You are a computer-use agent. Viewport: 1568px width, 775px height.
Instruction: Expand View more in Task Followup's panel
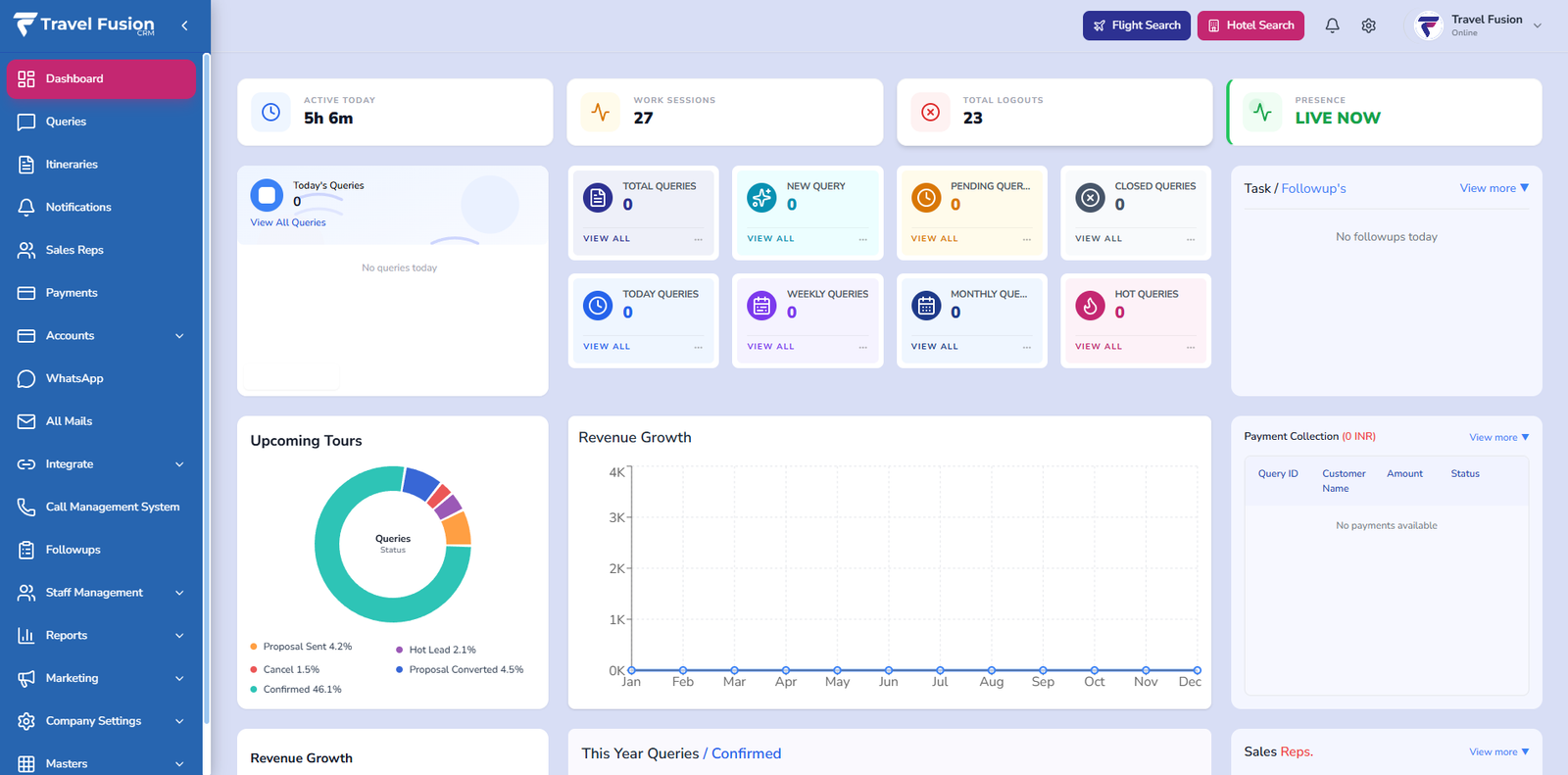1493,188
